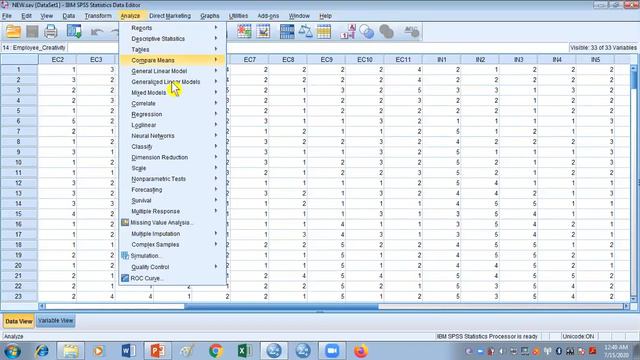Click 'Visible: 33 of 33 Variables' text

(x=603, y=48)
